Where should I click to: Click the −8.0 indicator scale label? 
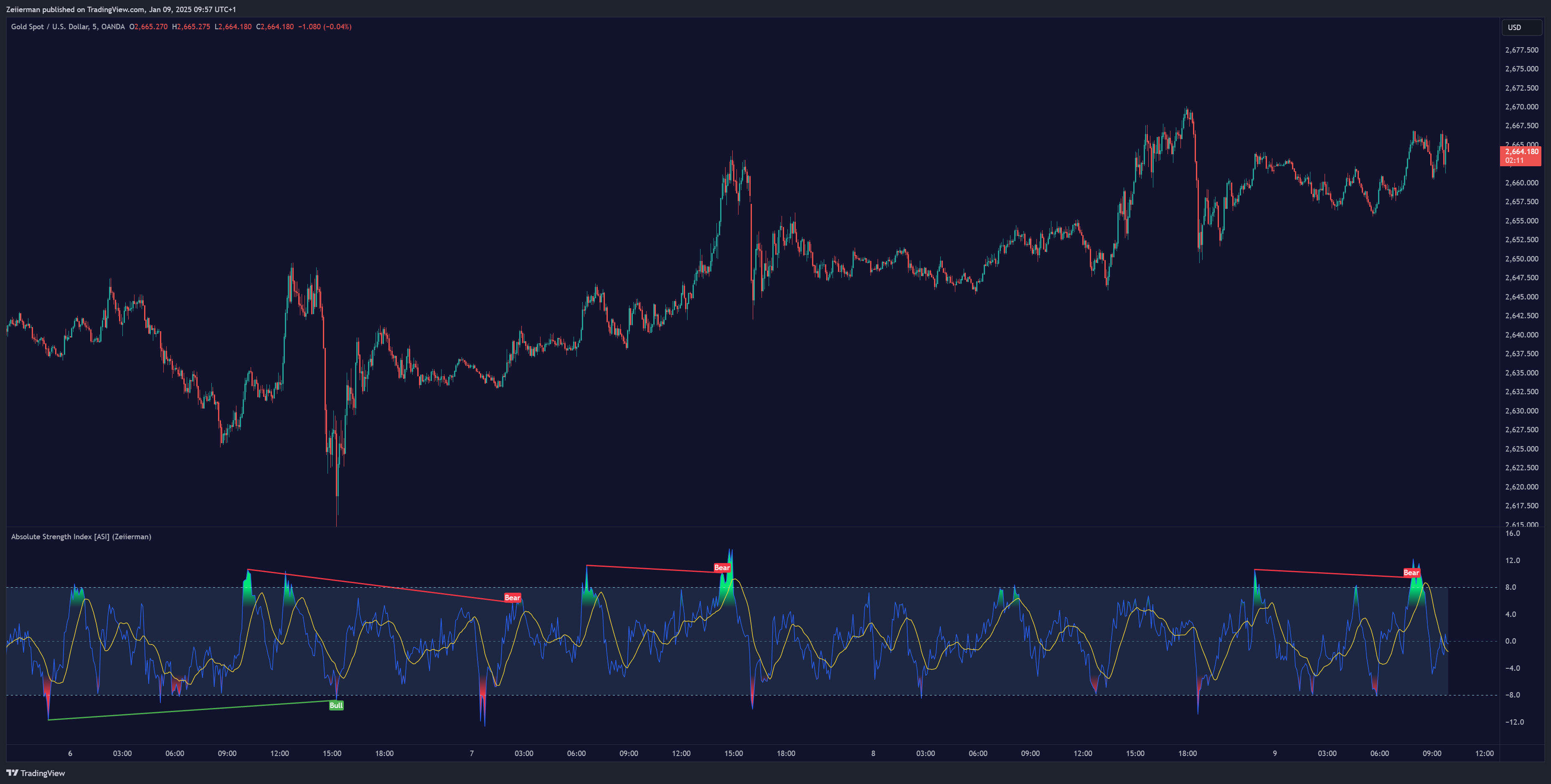tap(1513, 695)
